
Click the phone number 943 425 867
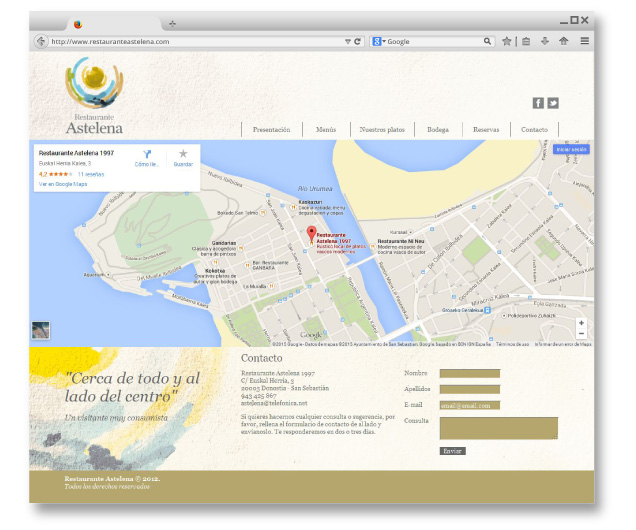coord(258,396)
